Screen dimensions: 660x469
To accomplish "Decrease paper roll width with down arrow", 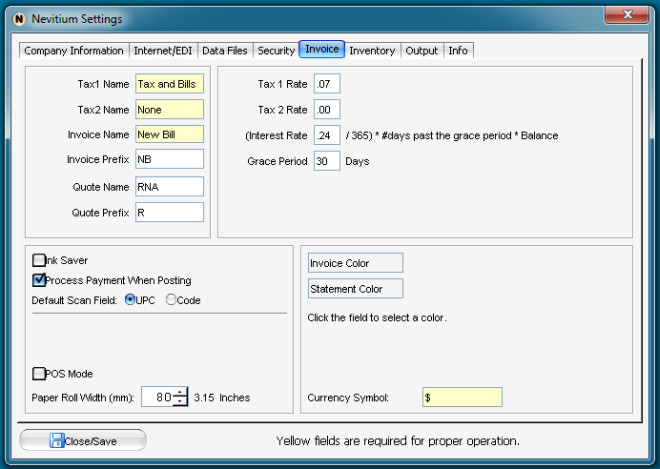I will (x=181, y=401).
